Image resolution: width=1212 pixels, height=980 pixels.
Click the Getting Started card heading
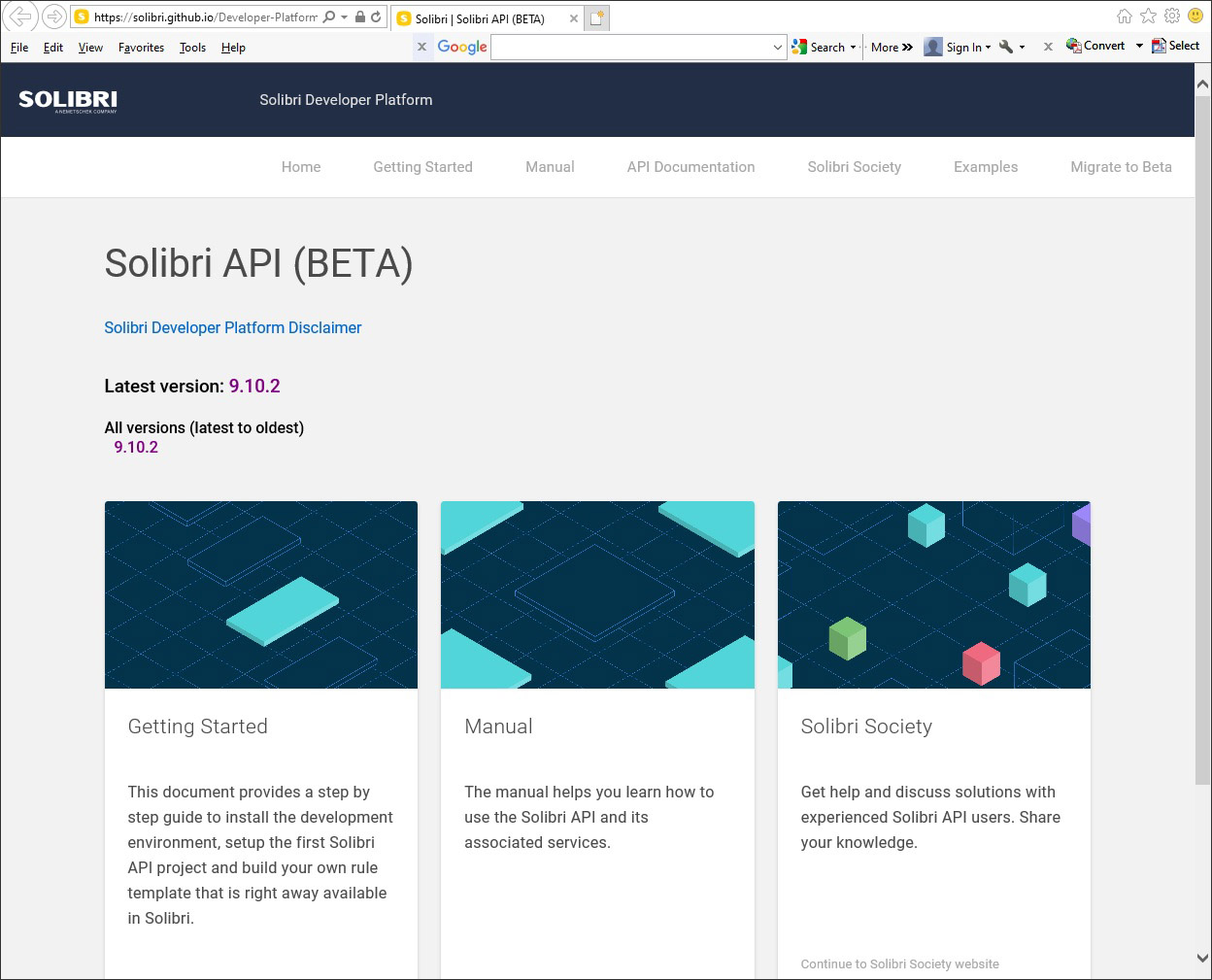198,727
